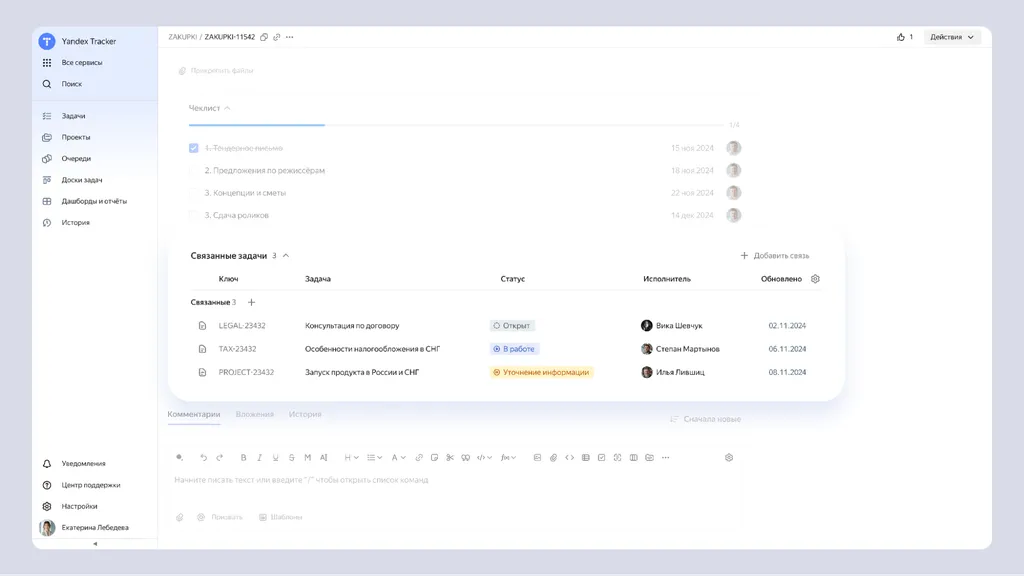Open Уведомления bell icon
The width and height of the screenshot is (1024, 576).
click(x=47, y=464)
